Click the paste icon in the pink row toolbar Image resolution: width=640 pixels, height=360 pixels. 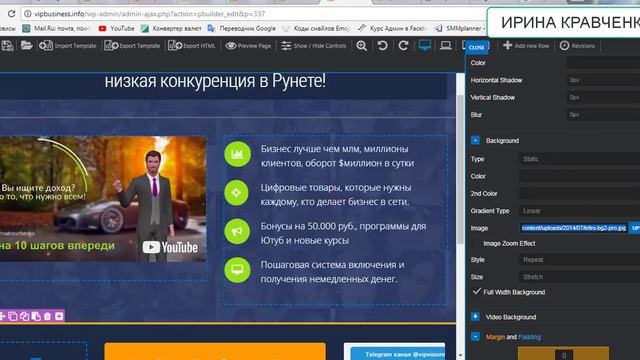coord(36,316)
